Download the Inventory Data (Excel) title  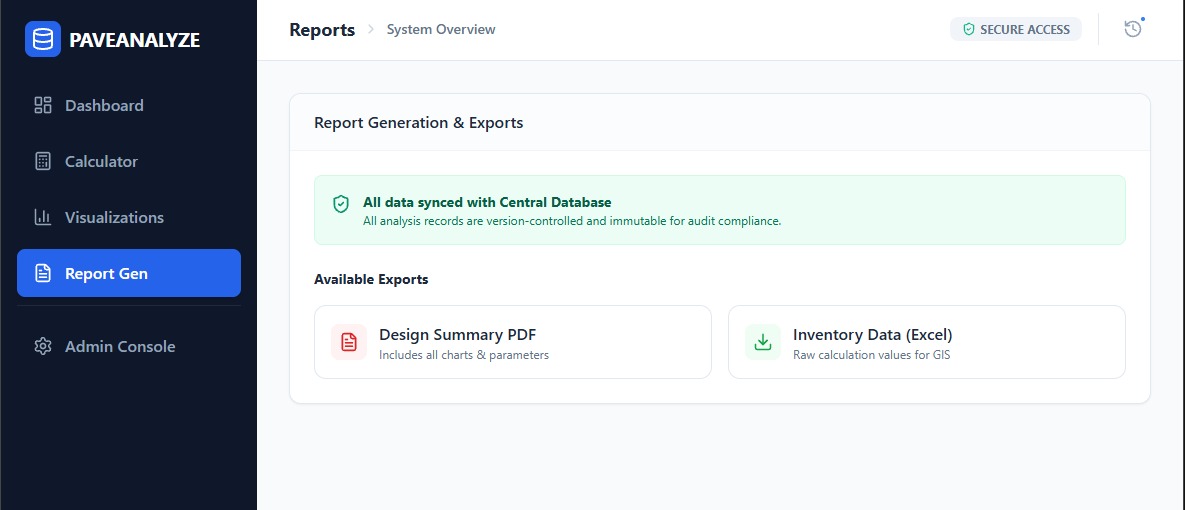[872, 334]
